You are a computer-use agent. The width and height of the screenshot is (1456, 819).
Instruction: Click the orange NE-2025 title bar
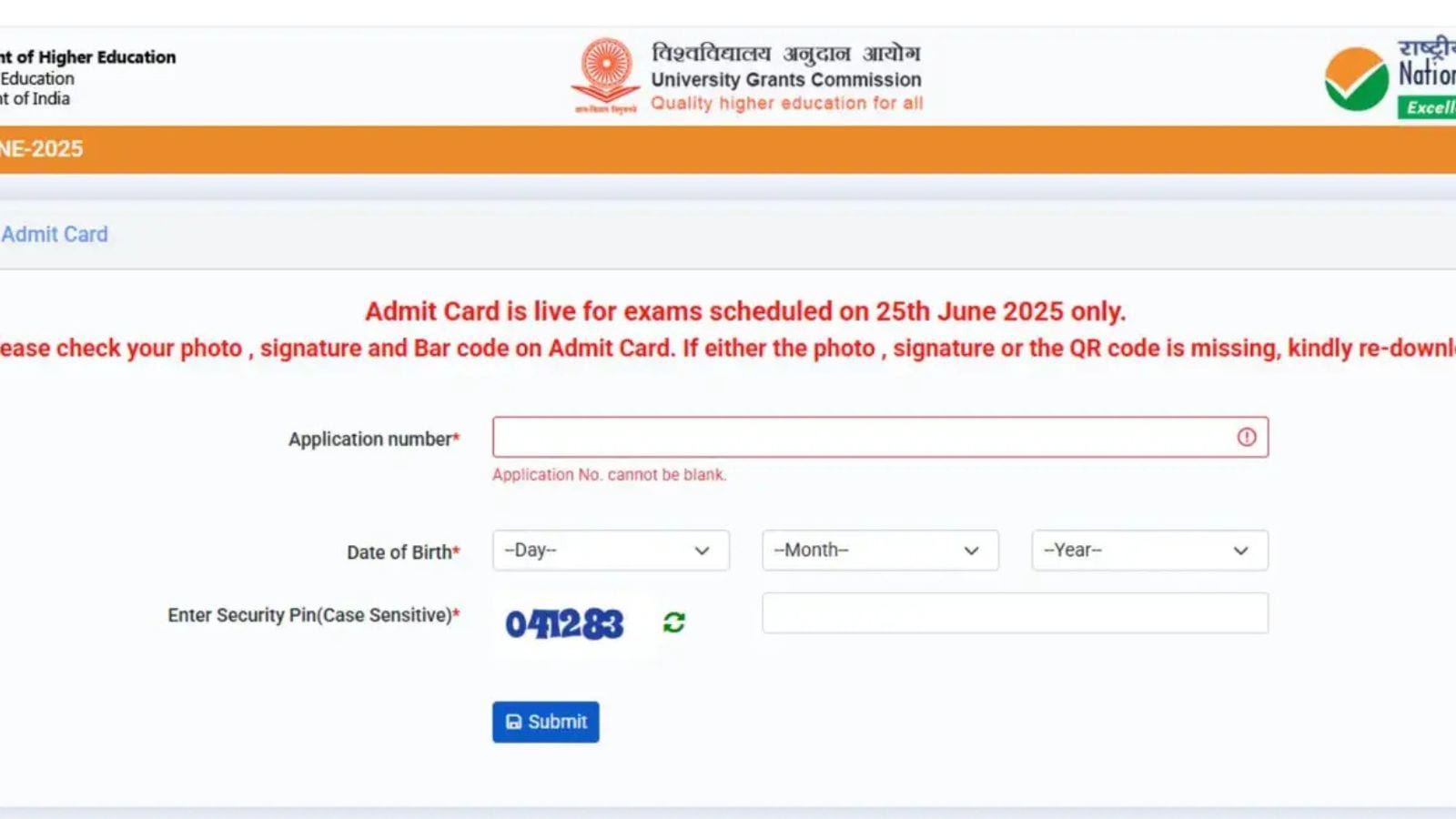[x=728, y=149]
